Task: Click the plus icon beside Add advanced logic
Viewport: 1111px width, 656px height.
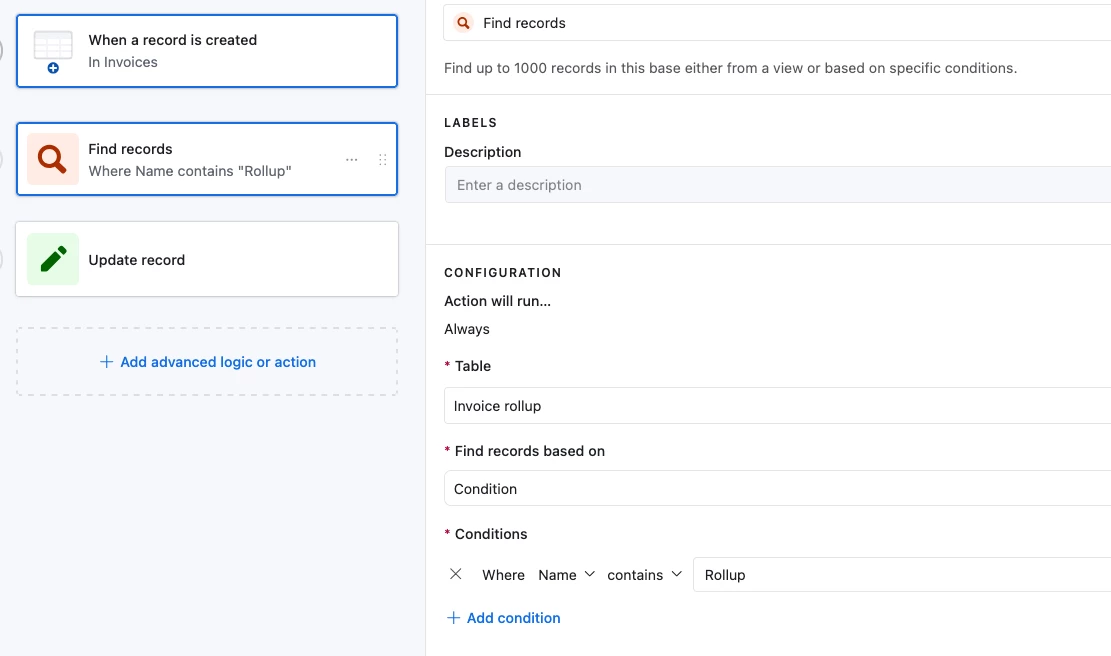Action: [x=106, y=362]
